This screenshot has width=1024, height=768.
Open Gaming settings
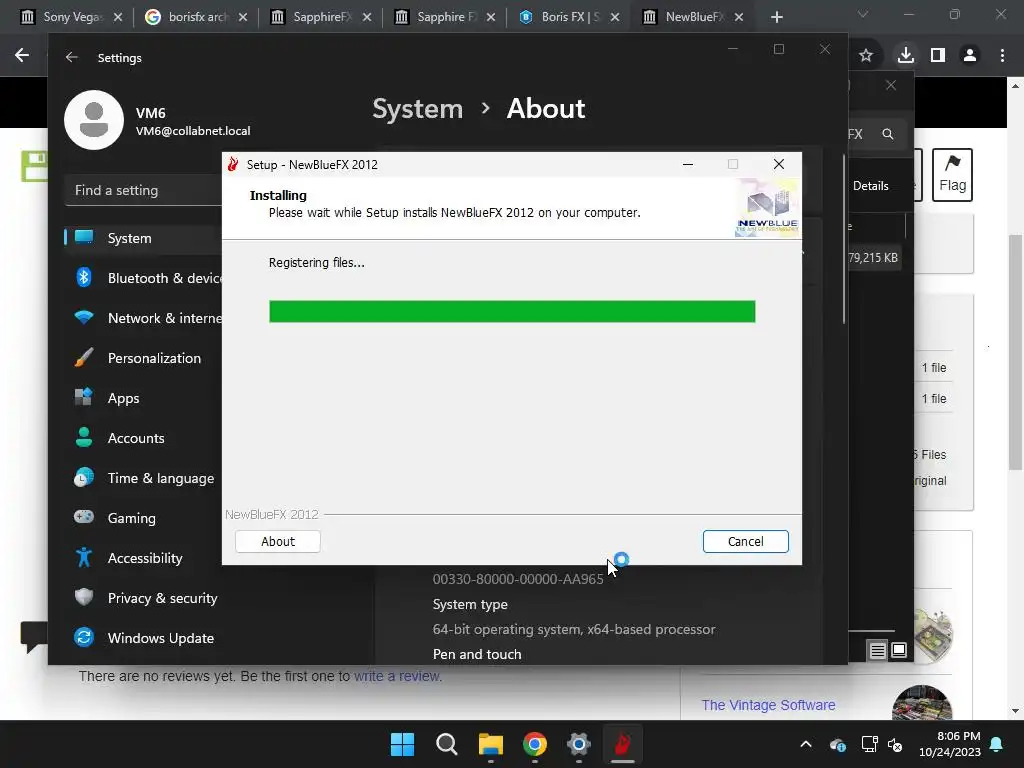pyautogui.click(x=144, y=518)
